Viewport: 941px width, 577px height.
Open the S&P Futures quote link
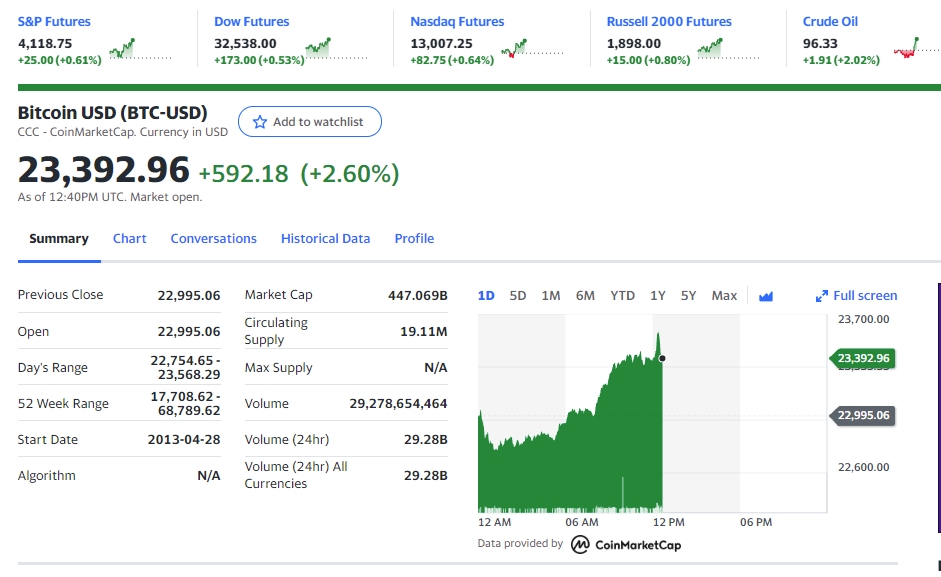54,22
